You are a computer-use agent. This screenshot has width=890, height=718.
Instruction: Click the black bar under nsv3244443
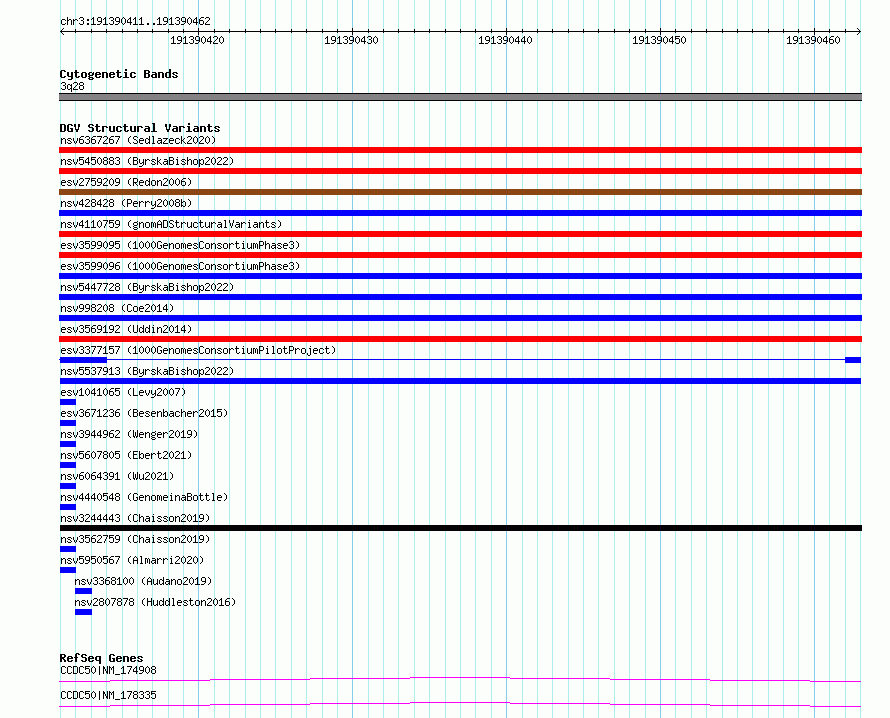[x=460, y=528]
